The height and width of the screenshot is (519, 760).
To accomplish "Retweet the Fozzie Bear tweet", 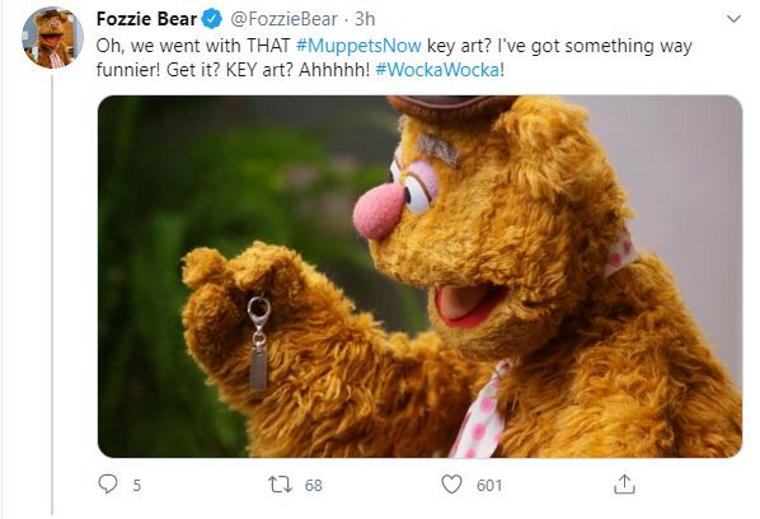I will coord(280,485).
